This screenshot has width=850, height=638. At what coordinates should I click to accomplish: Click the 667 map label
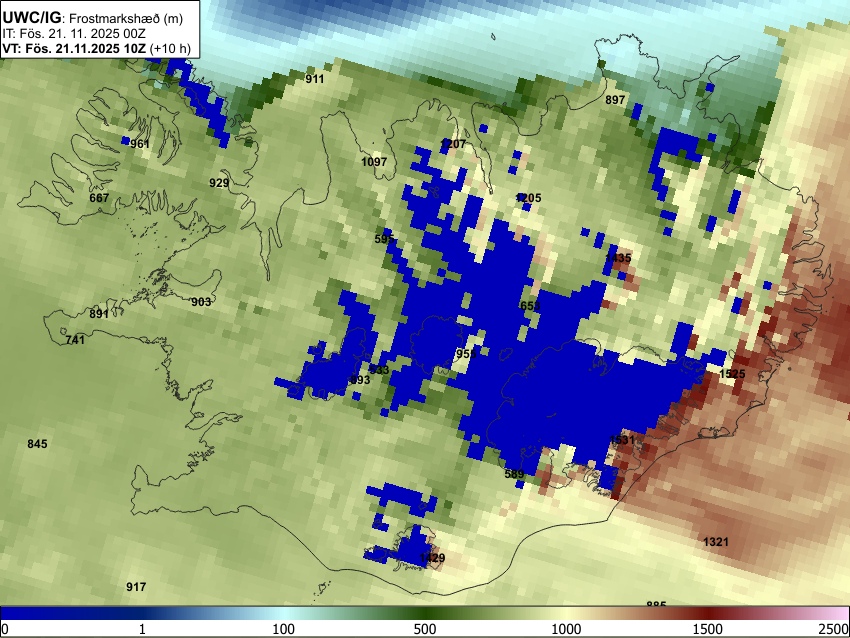tap(99, 198)
